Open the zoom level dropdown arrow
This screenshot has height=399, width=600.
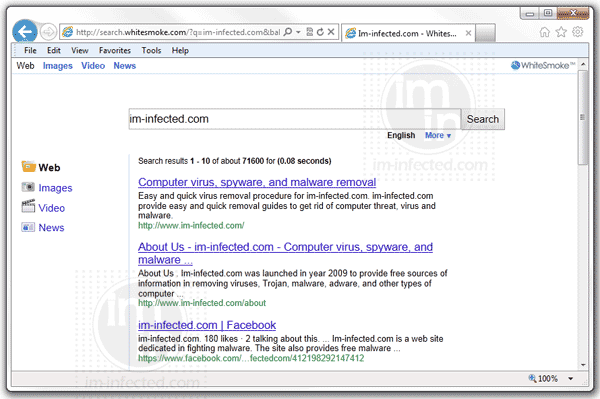tap(571, 379)
